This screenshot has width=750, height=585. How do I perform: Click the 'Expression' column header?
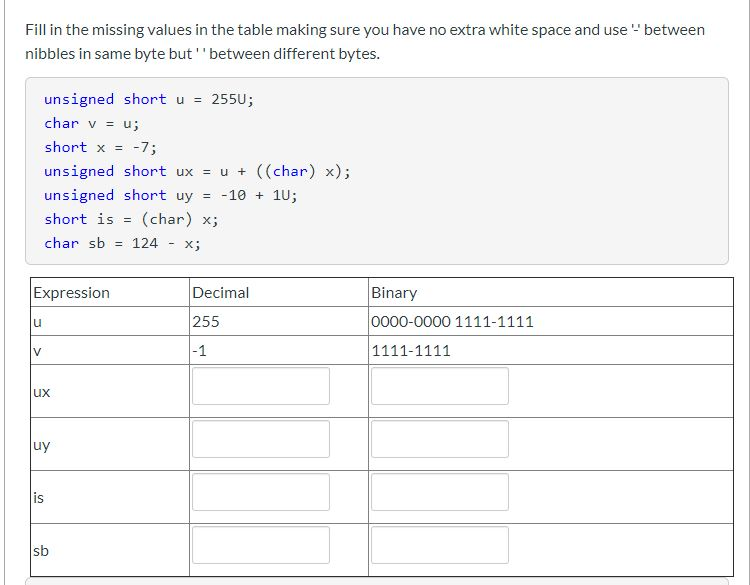(71, 292)
